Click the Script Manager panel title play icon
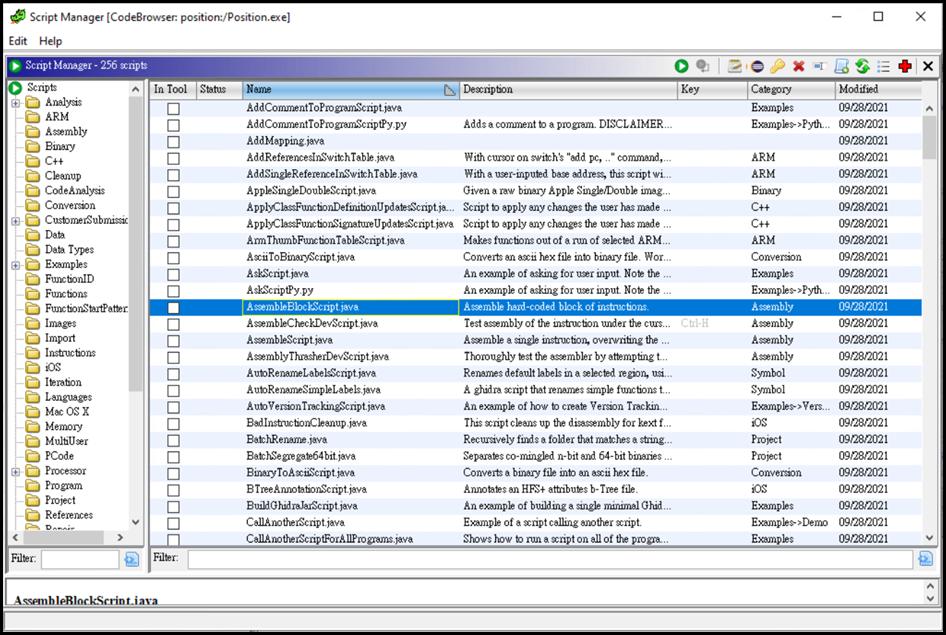Viewport: 946px width, 635px height. 16,65
